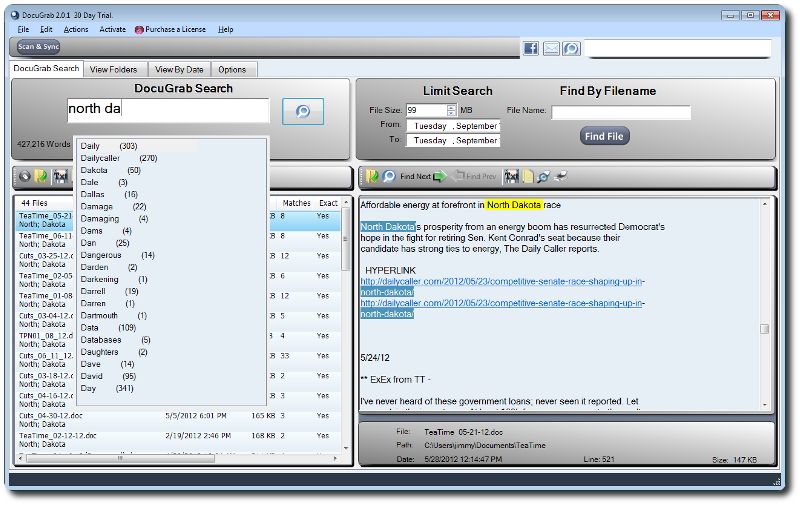Screen dimensions: 800x505
Task: Click the last gray icon in preview toolbar
Action: pos(560,176)
